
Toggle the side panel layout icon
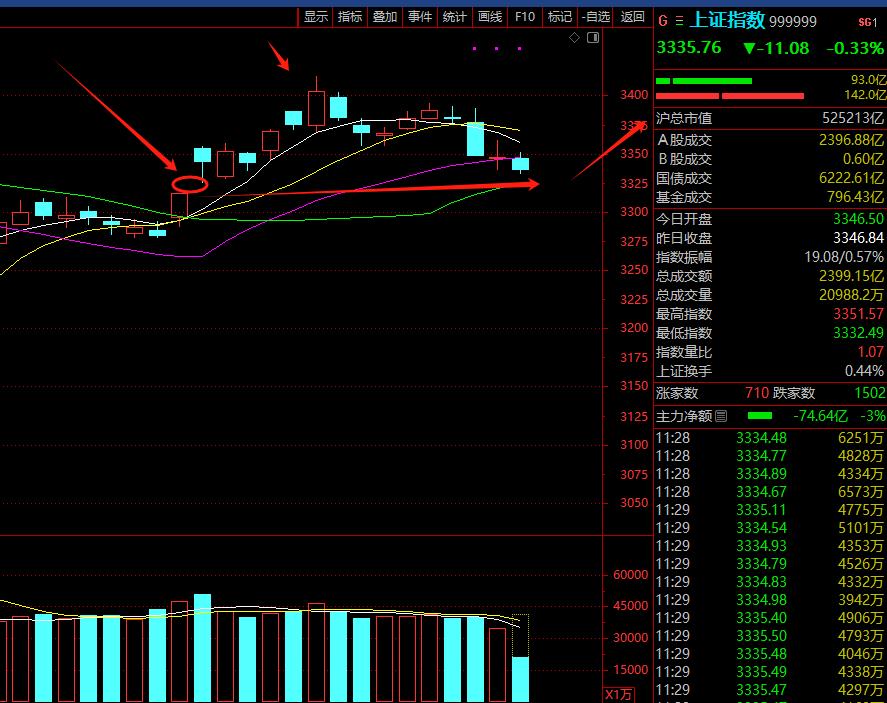[x=593, y=37]
